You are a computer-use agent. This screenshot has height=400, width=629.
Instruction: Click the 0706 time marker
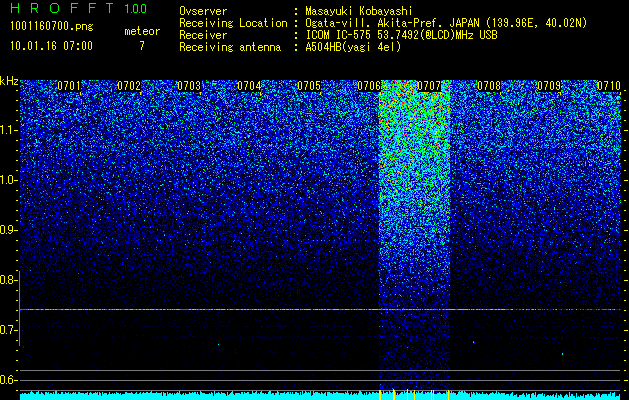click(x=369, y=86)
